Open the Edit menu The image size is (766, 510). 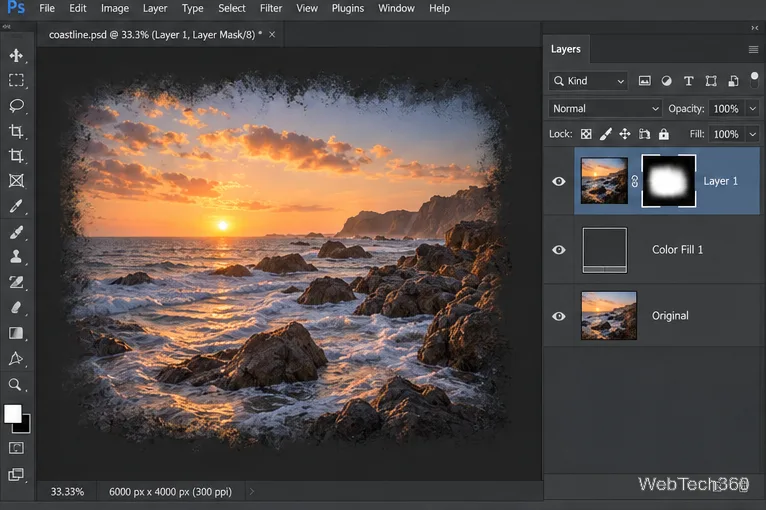78,8
